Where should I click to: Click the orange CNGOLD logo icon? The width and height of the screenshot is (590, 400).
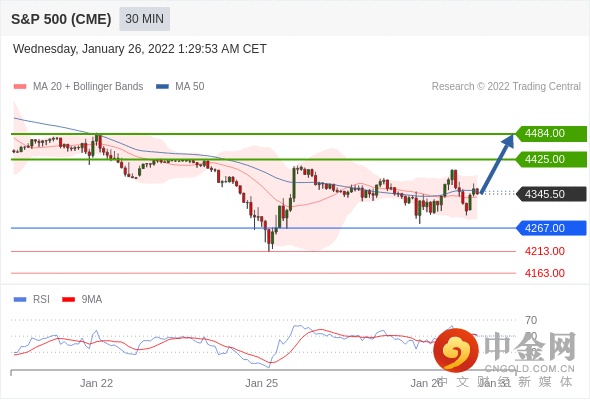[456, 350]
